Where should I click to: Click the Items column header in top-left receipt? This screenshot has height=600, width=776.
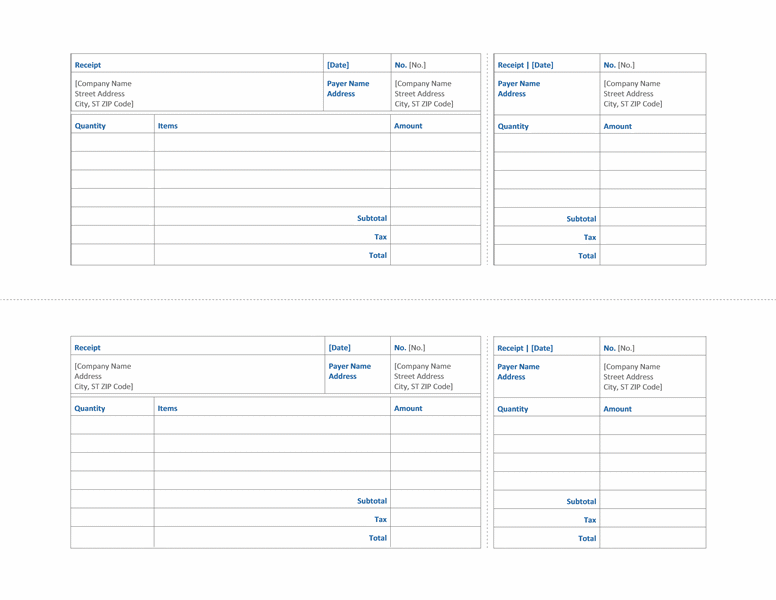[168, 126]
